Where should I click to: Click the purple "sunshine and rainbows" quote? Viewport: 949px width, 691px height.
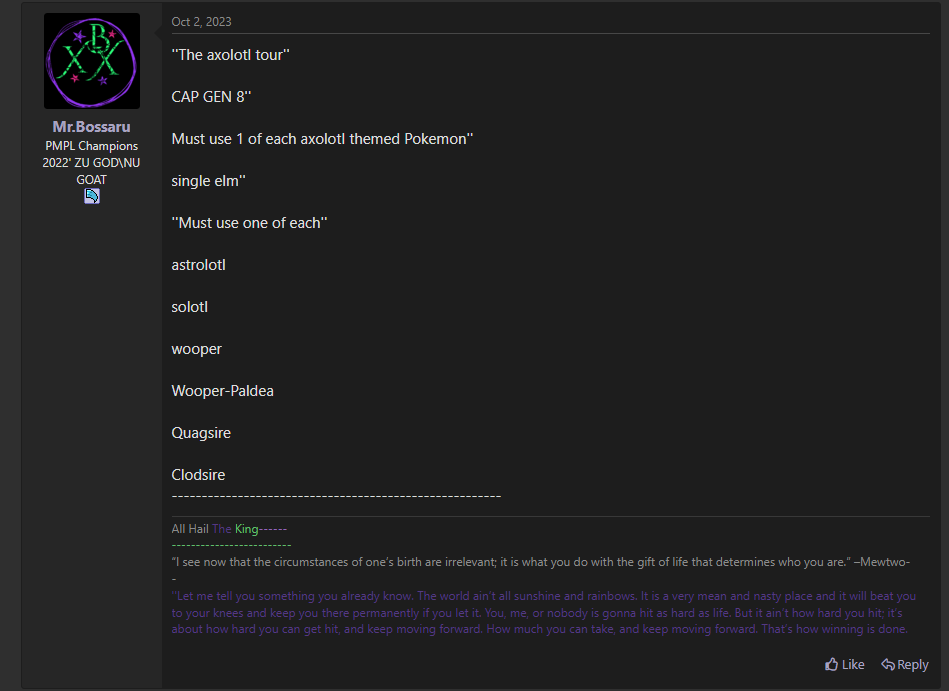click(x=543, y=612)
